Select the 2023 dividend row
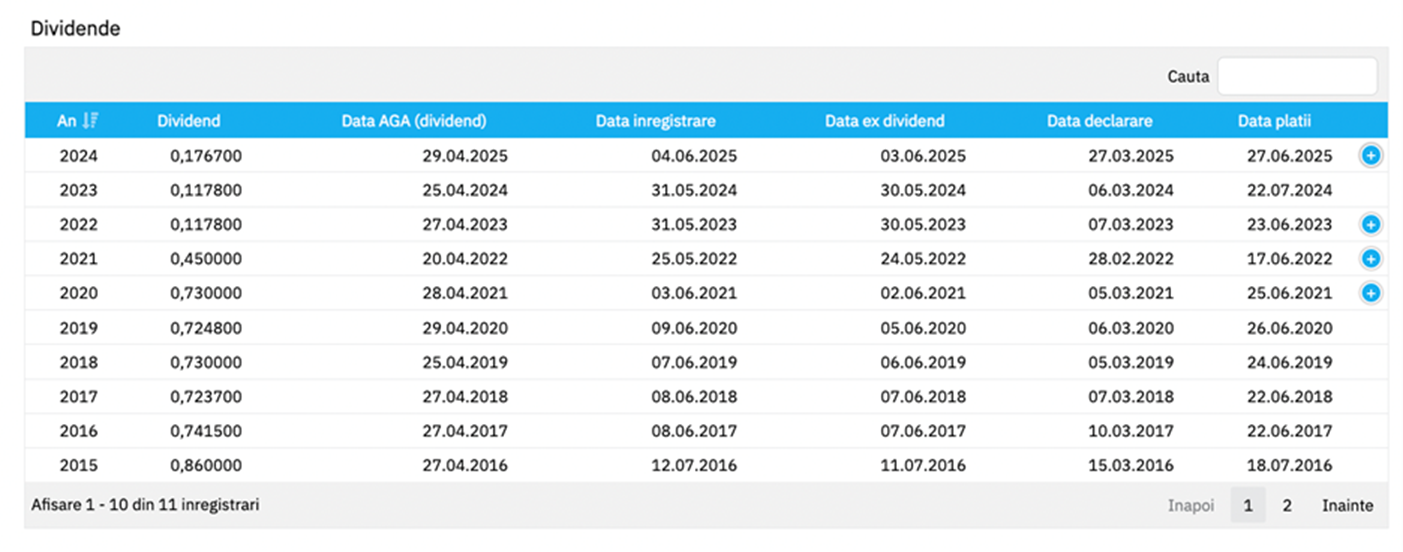Screen dimensions: 1403x552 click(706, 190)
